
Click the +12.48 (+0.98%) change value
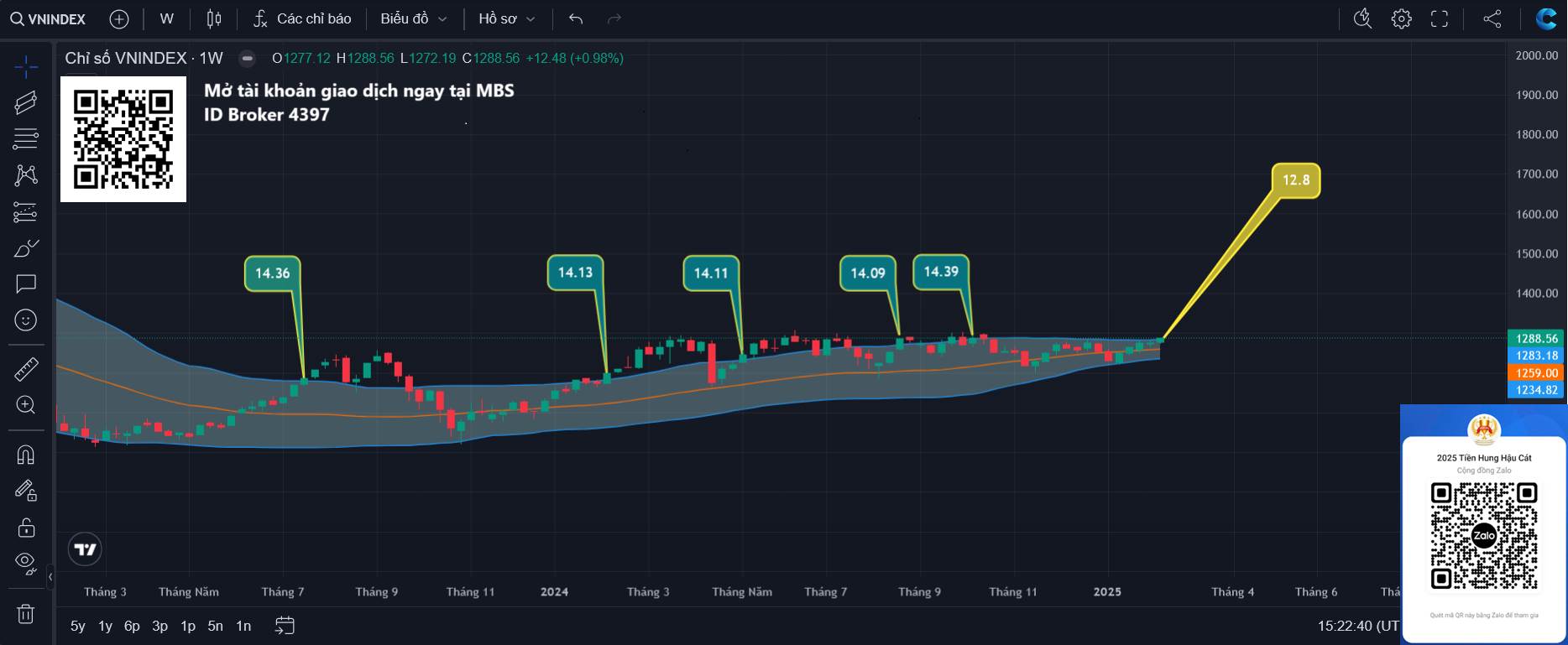click(x=574, y=58)
